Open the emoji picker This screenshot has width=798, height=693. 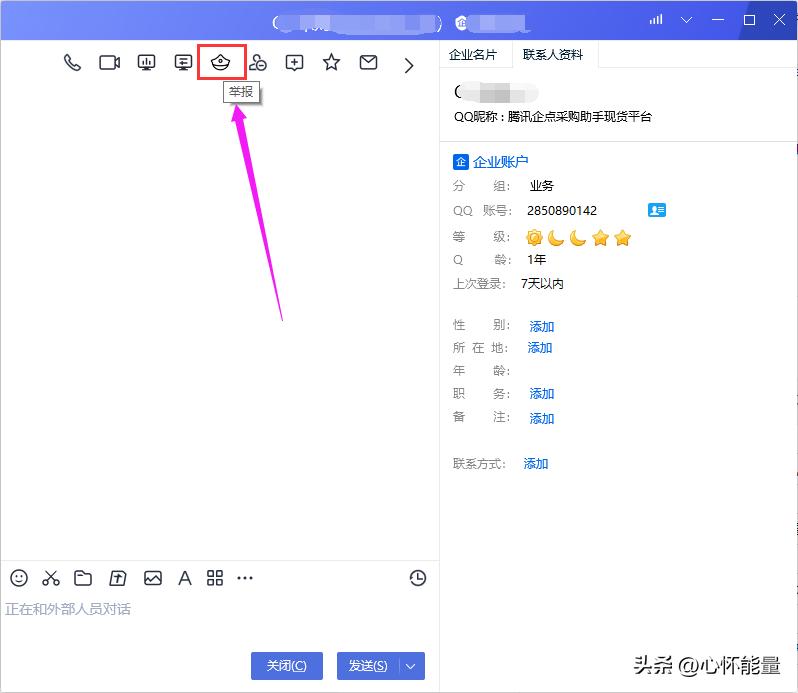coord(19,578)
